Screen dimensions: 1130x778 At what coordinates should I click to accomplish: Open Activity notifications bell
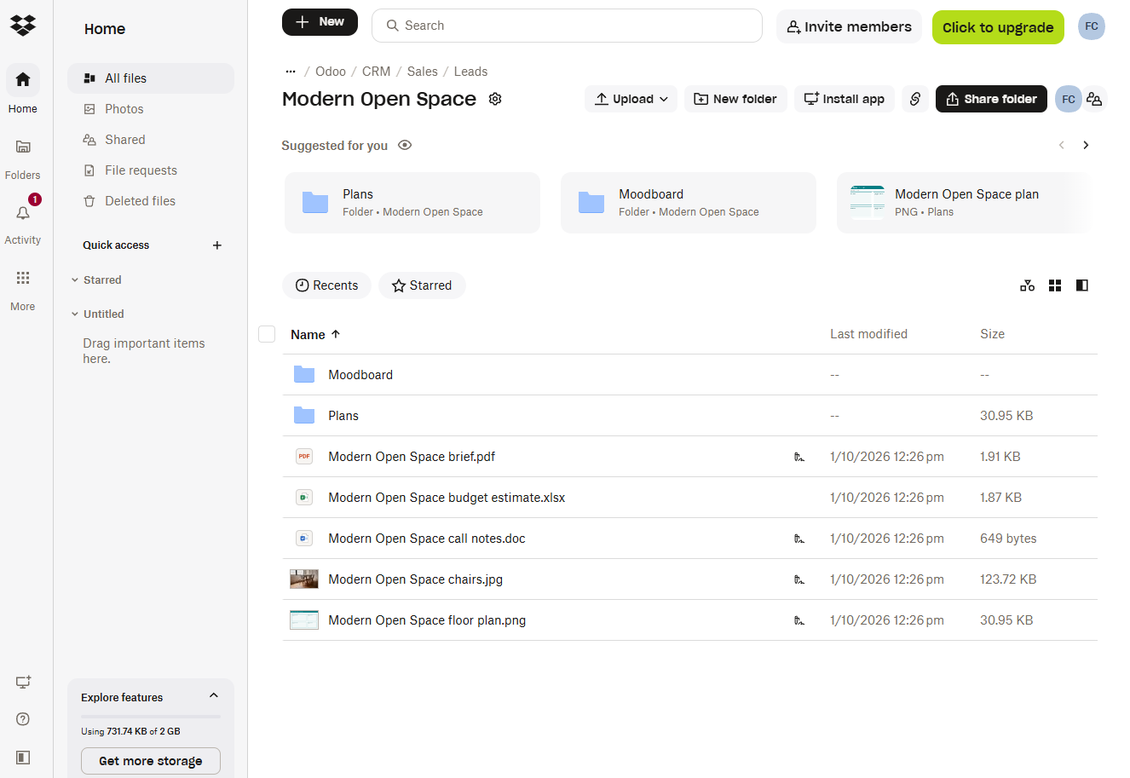click(x=23, y=222)
